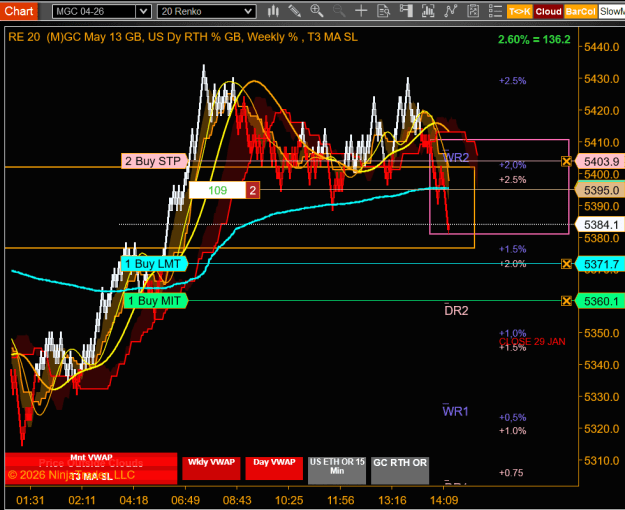625x510 pixels.
Task: Click the chart indicator title text
Action: [x=183, y=37]
